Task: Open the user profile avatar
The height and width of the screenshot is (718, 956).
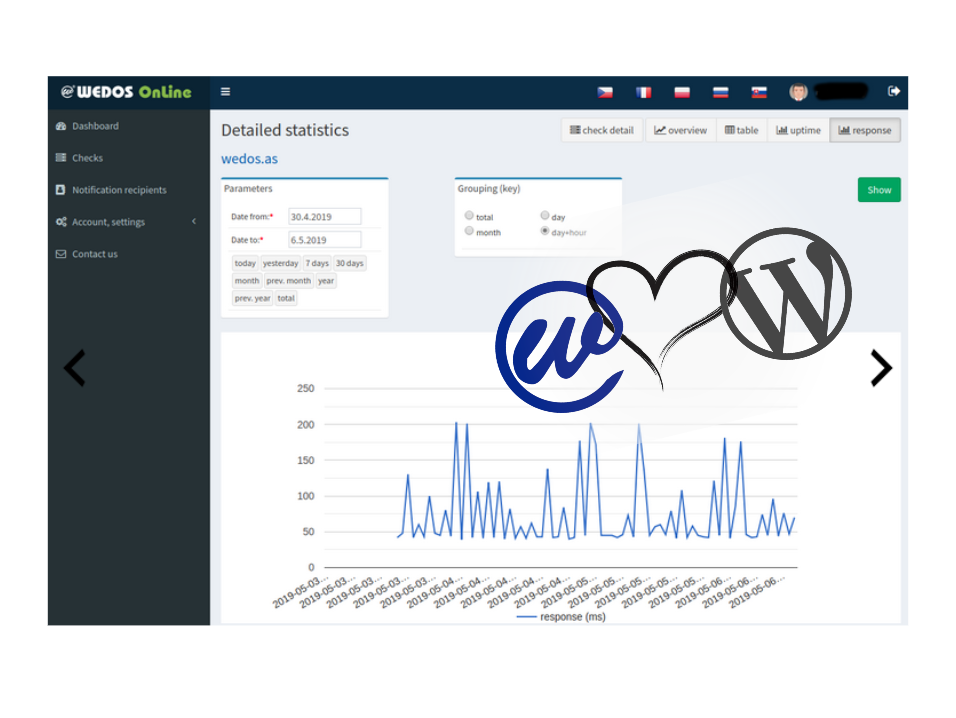Action: point(798,92)
